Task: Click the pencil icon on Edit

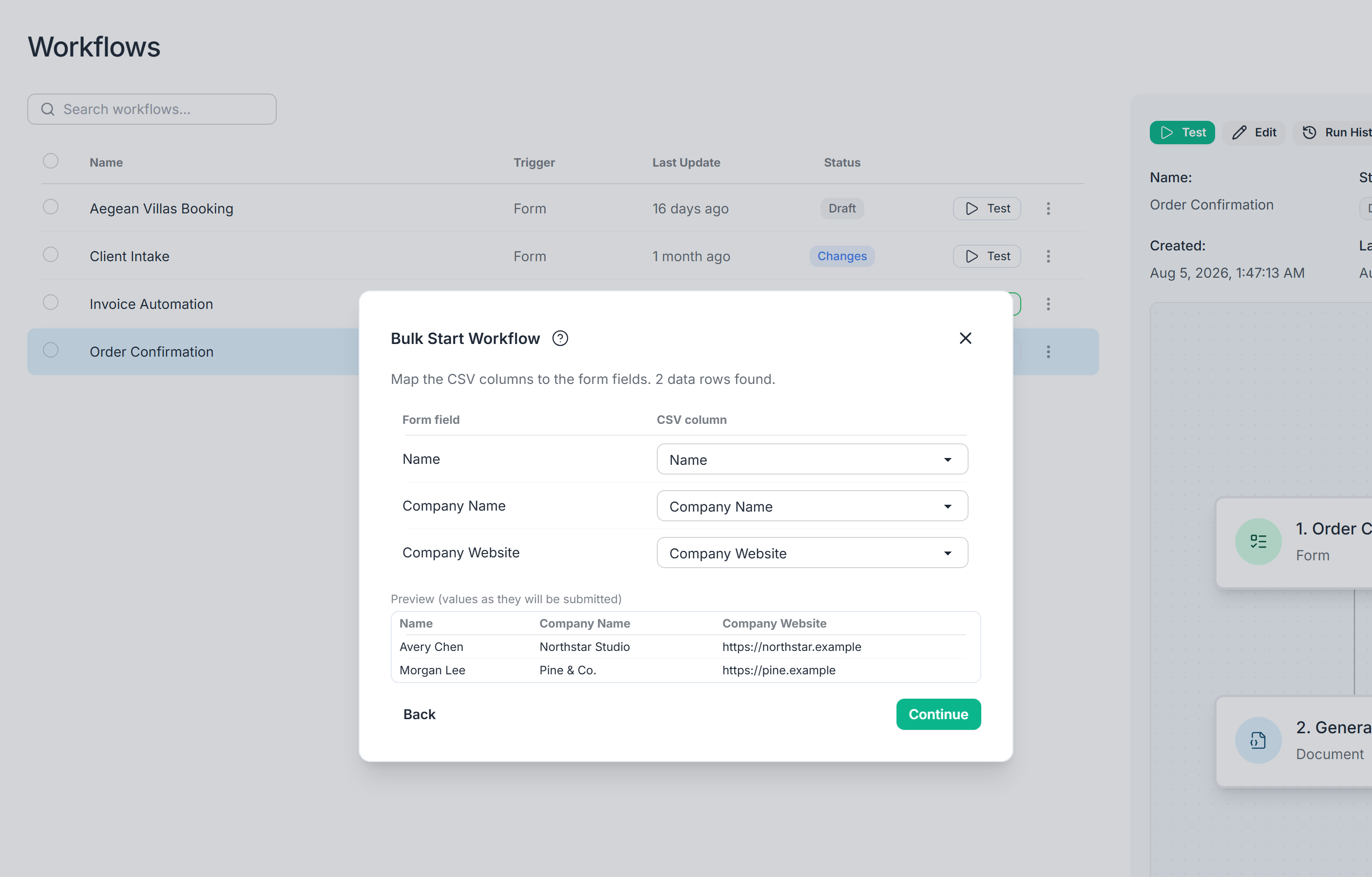Action: [1239, 133]
